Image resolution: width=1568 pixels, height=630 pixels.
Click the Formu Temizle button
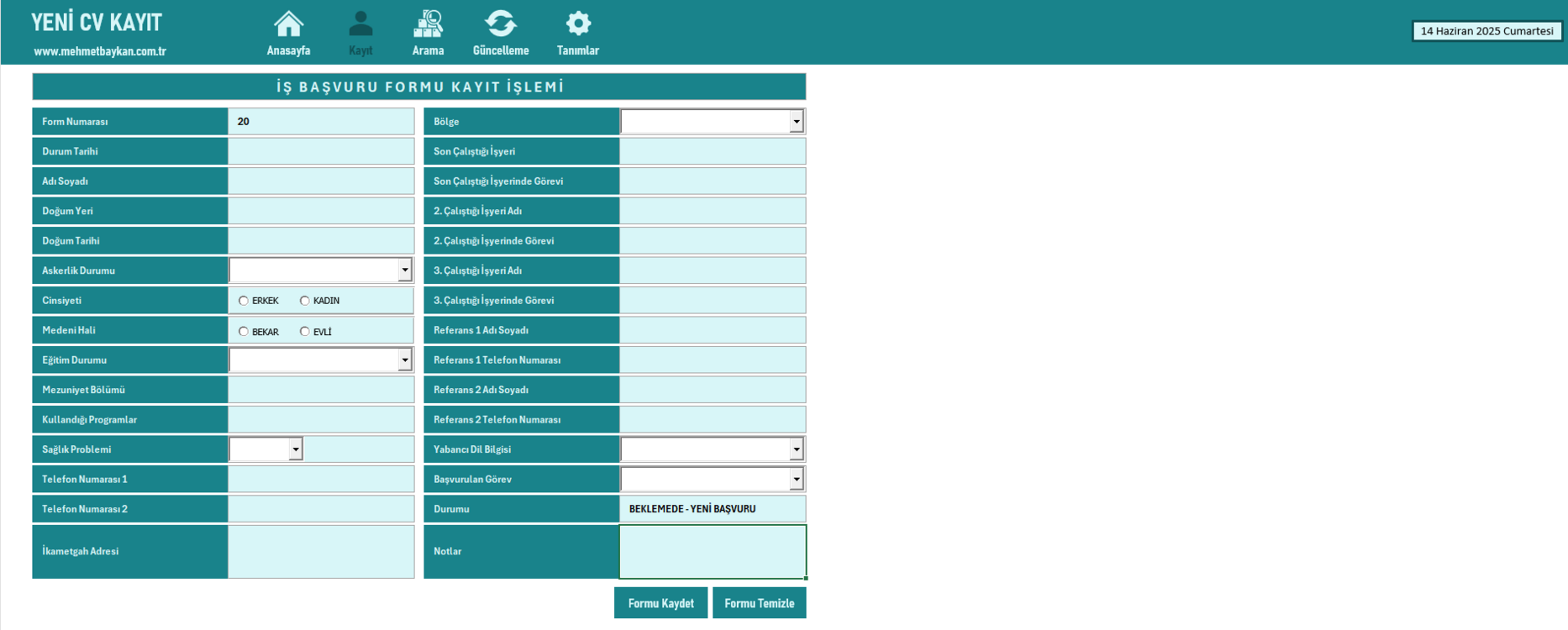(760, 603)
